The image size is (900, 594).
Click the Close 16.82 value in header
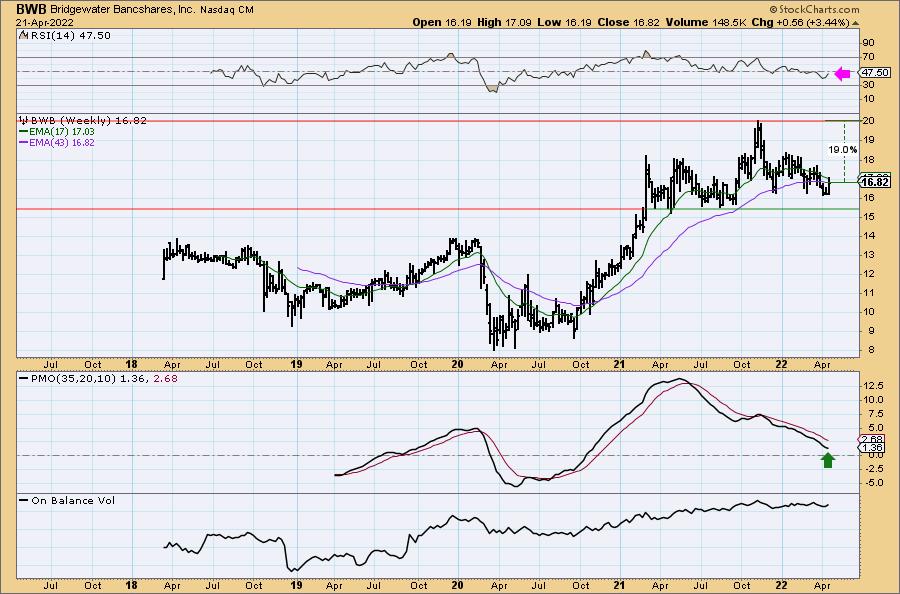pyautogui.click(x=629, y=22)
